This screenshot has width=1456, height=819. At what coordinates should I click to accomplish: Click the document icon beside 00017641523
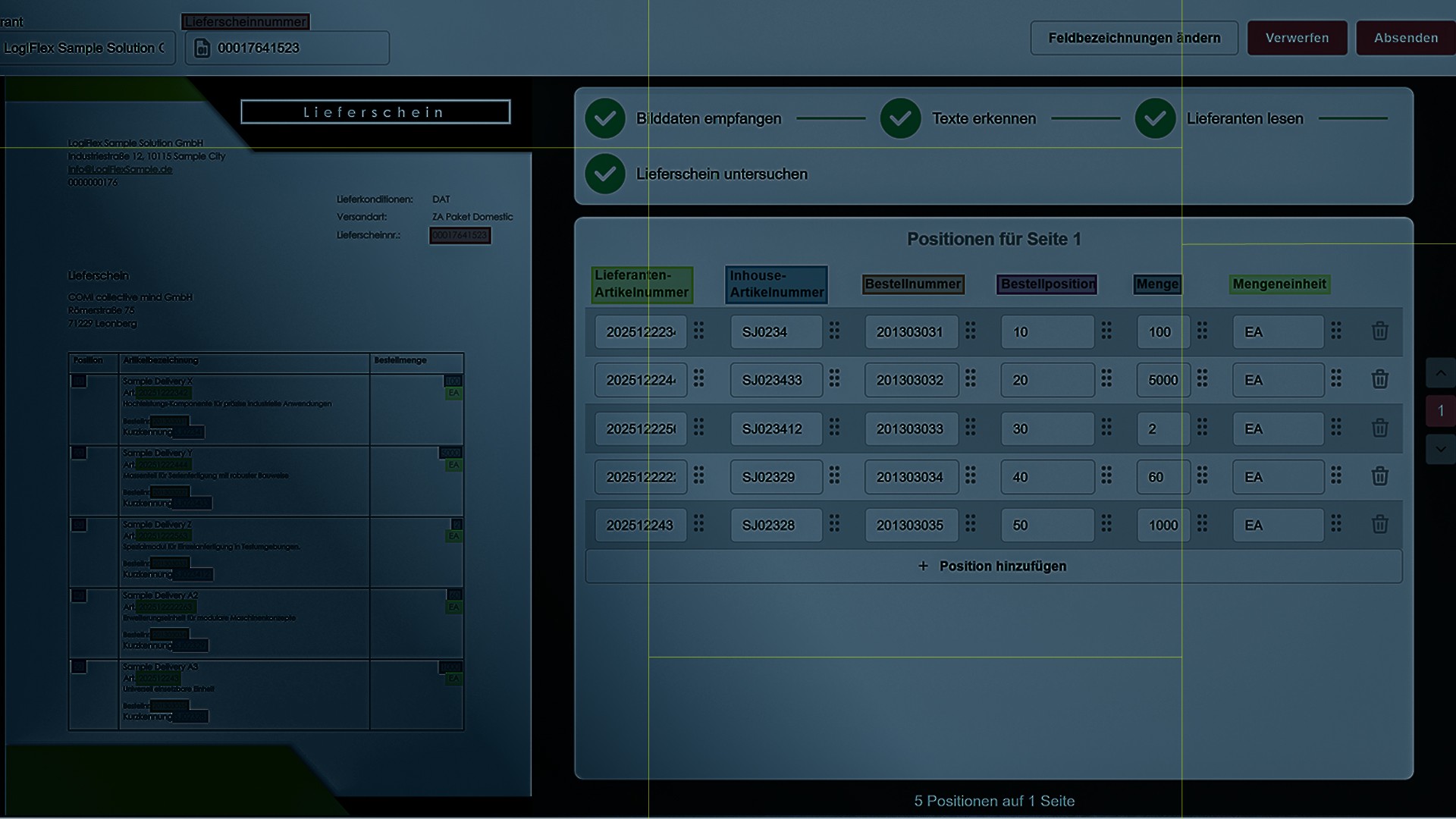click(x=202, y=49)
